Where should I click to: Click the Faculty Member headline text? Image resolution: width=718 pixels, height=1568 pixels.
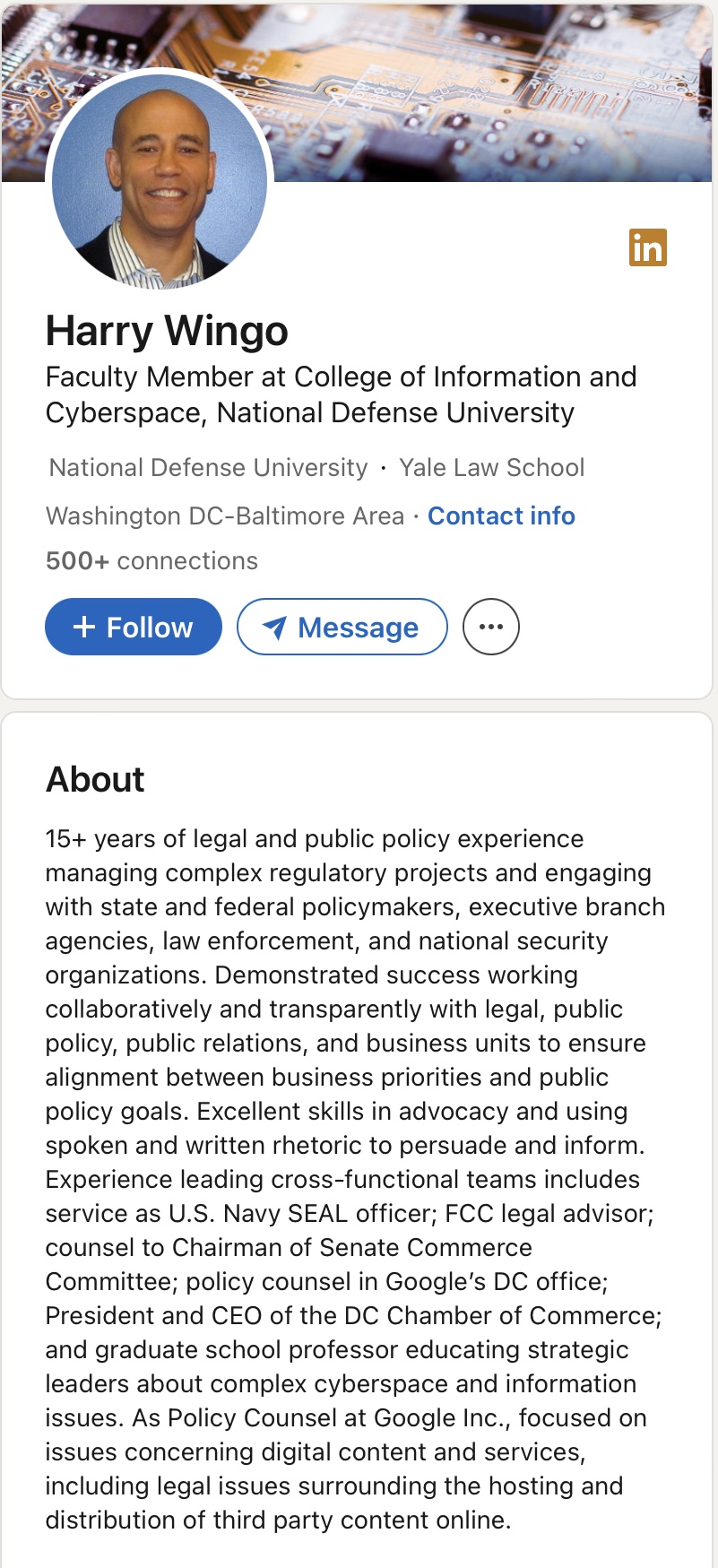tap(341, 394)
